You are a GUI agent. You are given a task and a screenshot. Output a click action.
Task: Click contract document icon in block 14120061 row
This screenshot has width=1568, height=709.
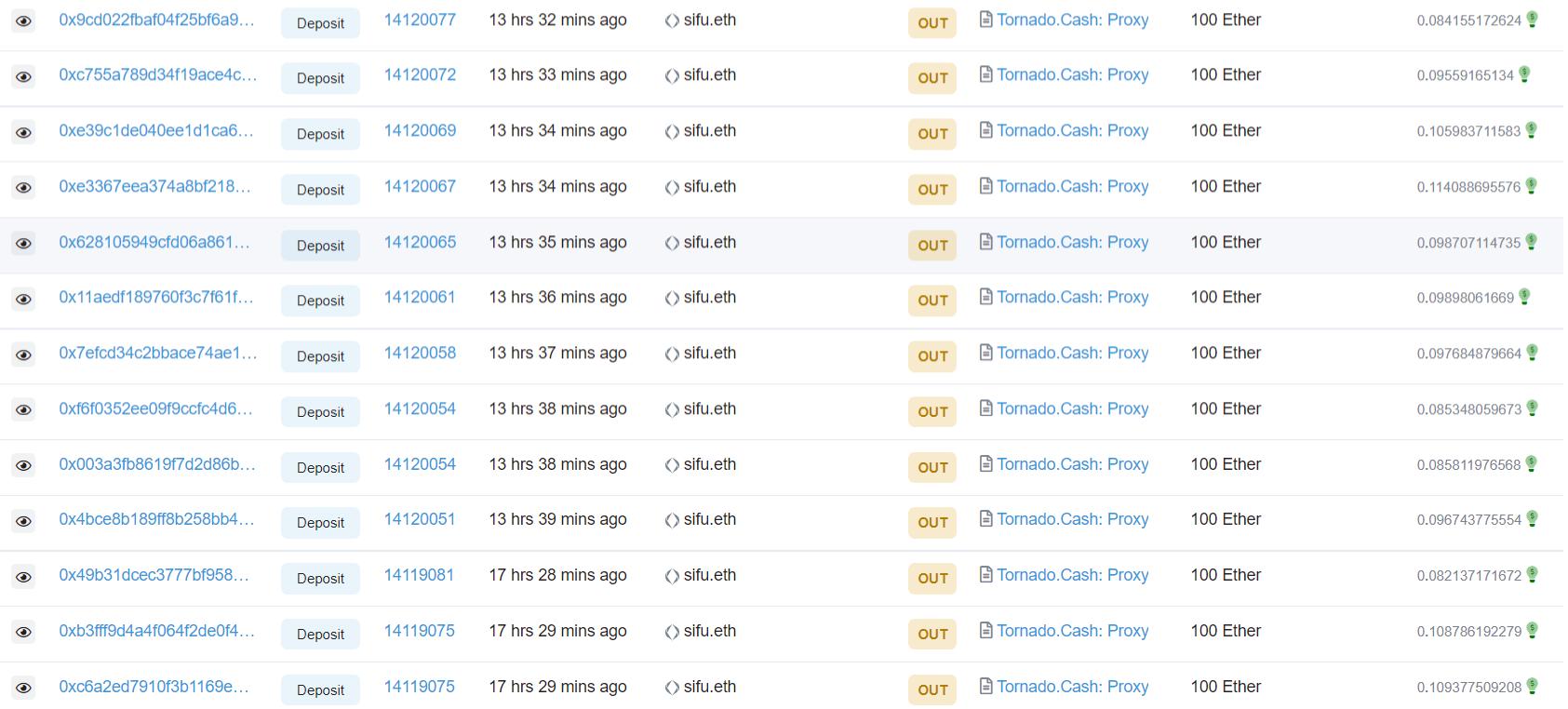point(985,297)
